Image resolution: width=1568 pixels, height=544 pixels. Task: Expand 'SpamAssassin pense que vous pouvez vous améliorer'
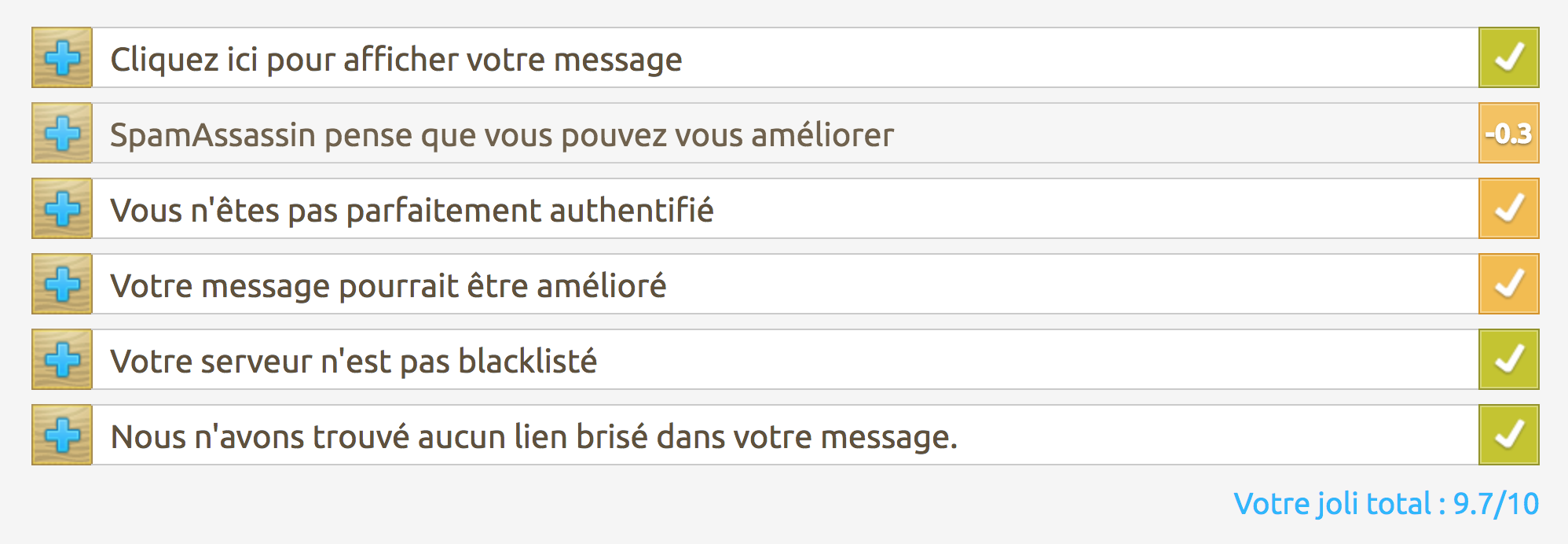pyautogui.click(x=501, y=135)
